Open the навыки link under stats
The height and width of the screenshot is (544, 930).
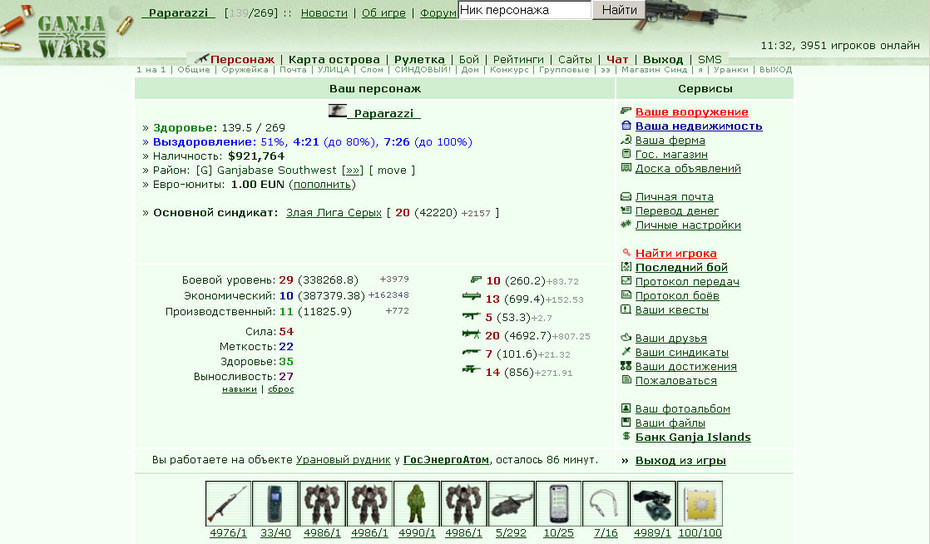240,389
